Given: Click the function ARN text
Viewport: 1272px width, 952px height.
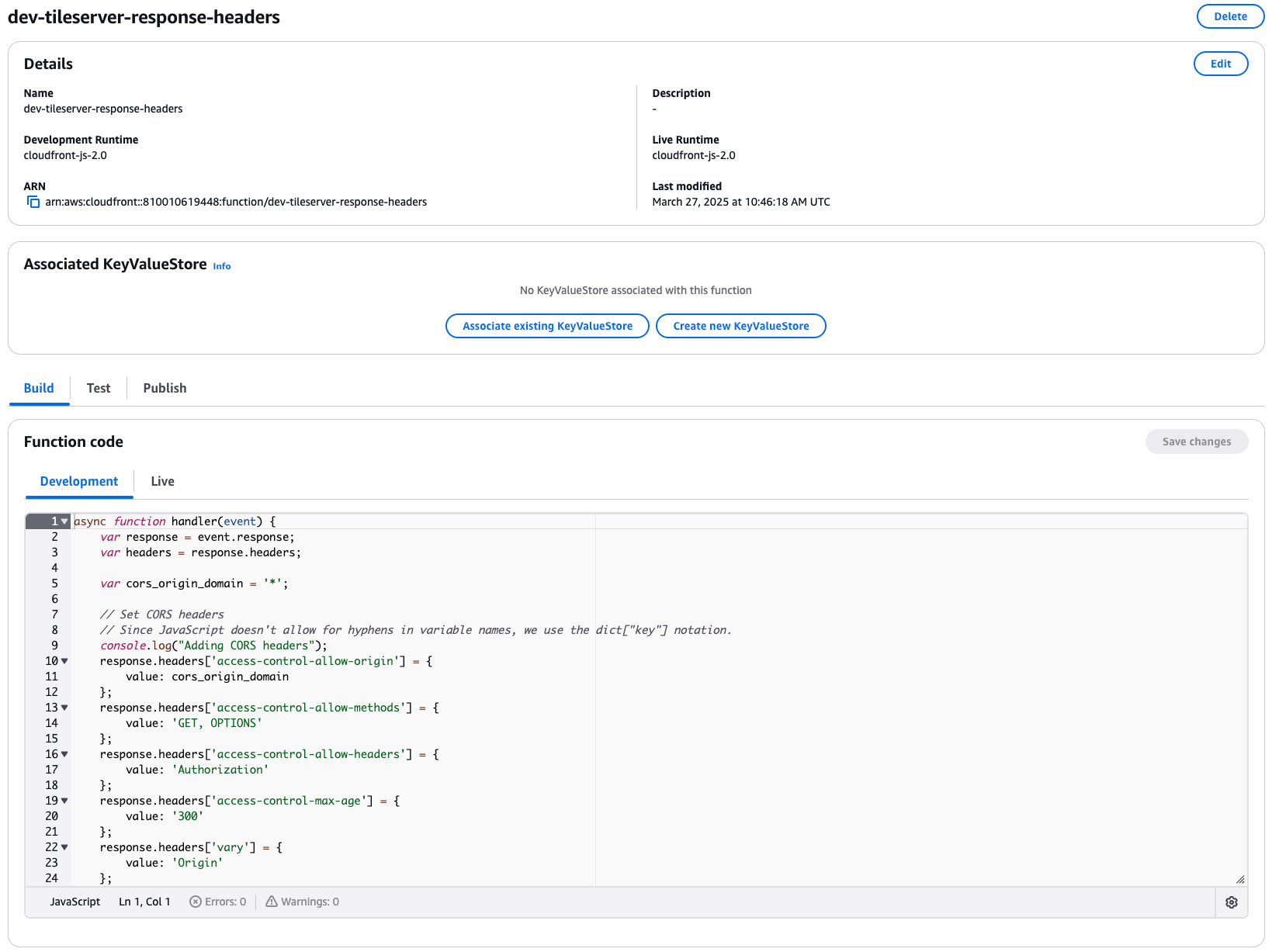Looking at the screenshot, I should click(x=236, y=202).
